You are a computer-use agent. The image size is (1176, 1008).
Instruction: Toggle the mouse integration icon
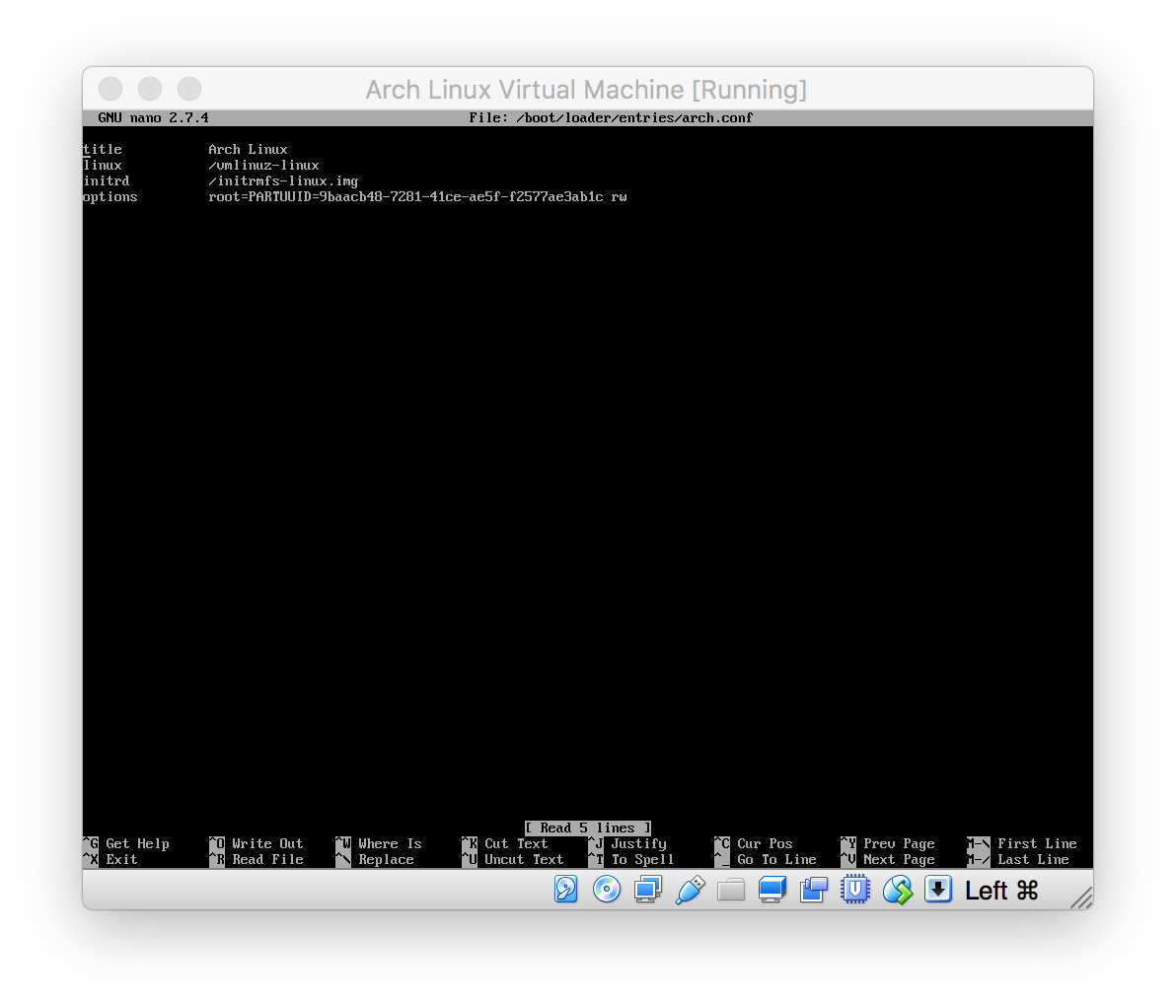tap(897, 890)
